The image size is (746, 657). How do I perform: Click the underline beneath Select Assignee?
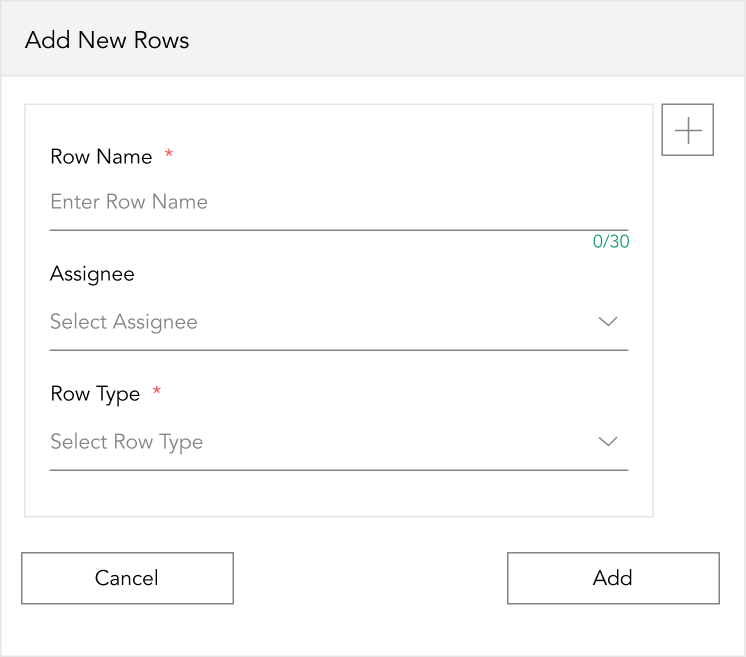coord(339,350)
